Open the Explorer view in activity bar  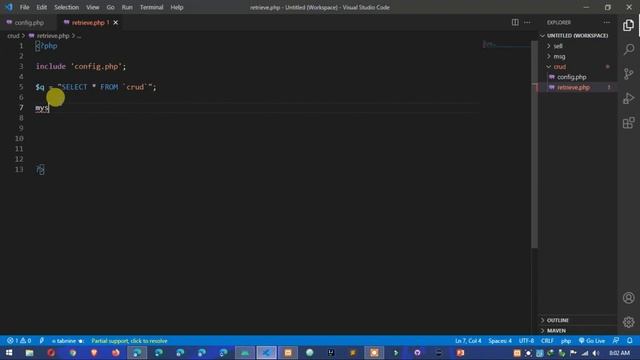[x=629, y=25]
